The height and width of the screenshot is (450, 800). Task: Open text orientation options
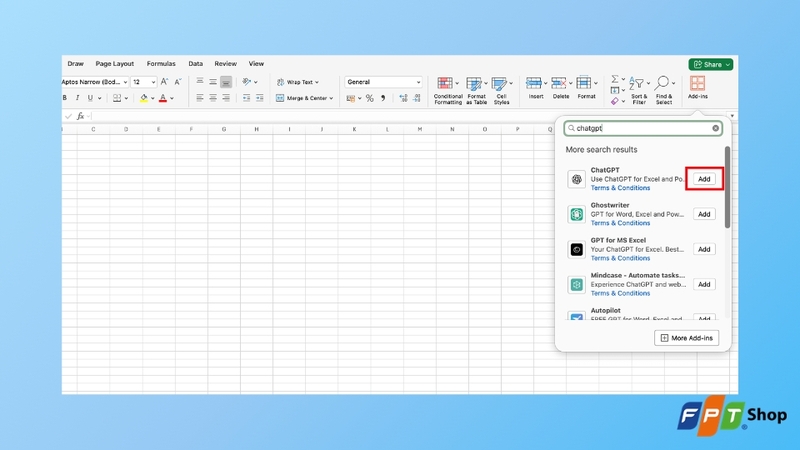(x=247, y=82)
